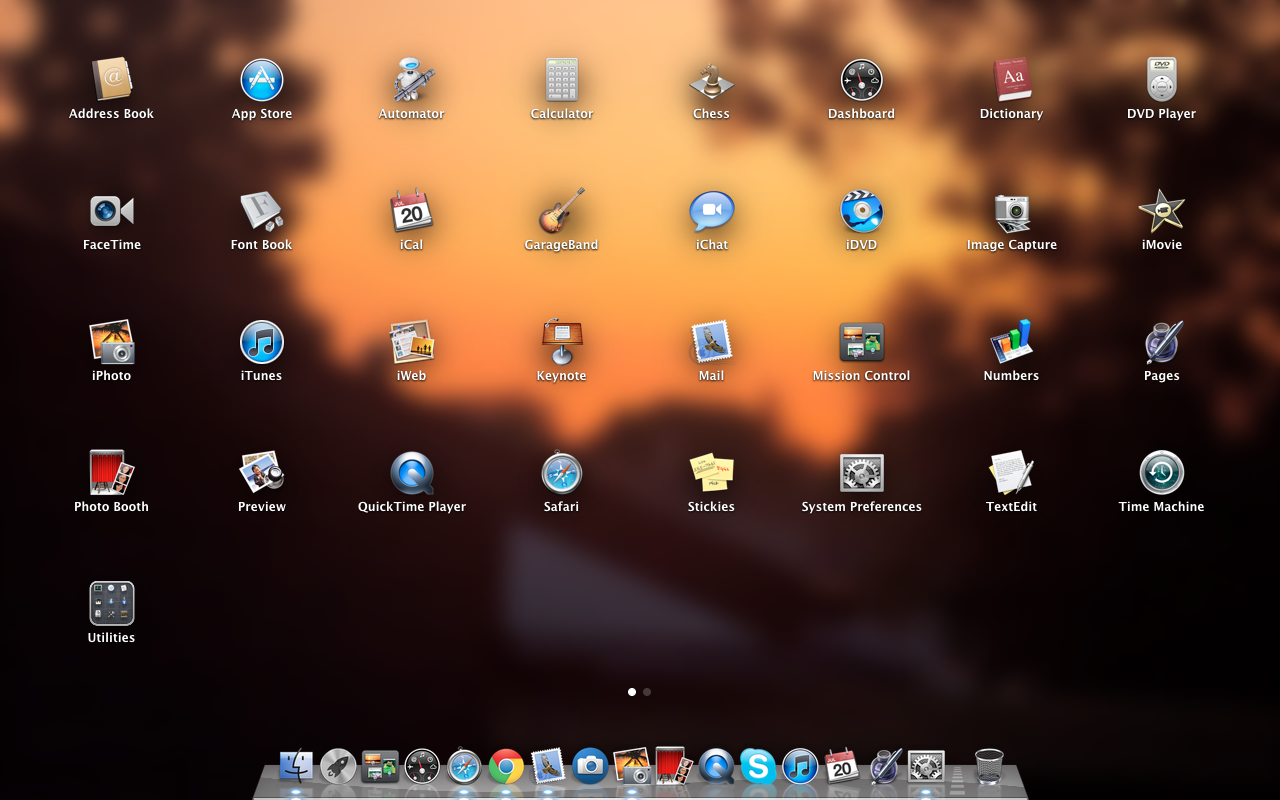Open DVD Player

point(1161,80)
